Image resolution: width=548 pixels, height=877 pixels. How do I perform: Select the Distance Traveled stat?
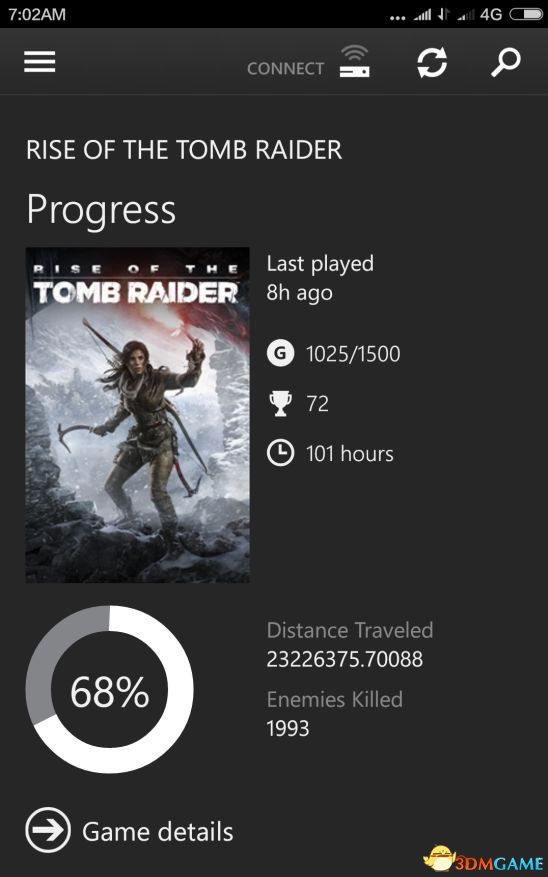pos(350,644)
